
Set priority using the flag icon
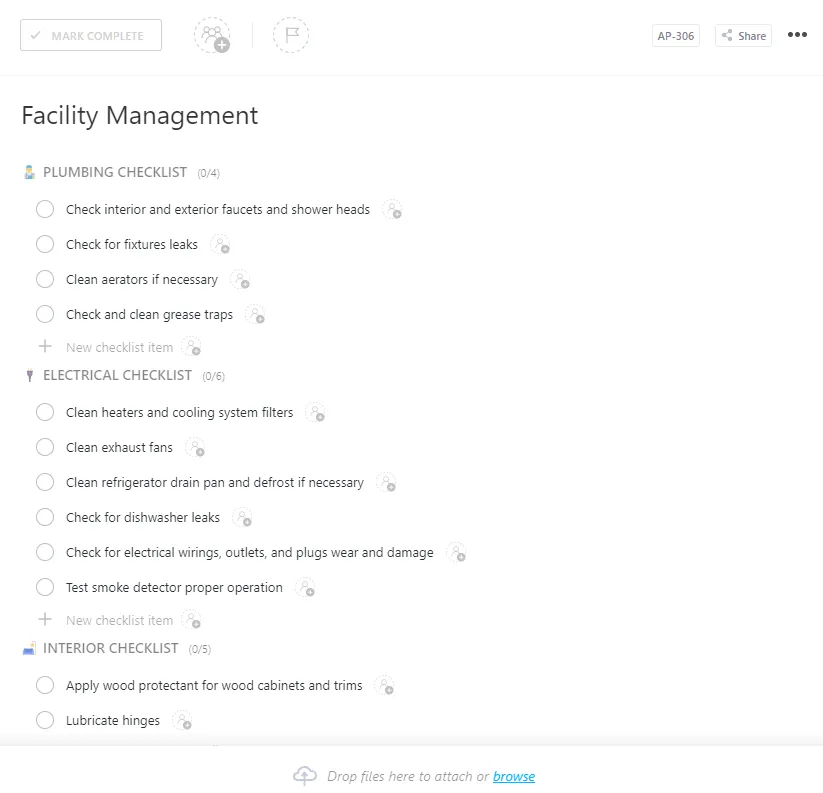(291, 35)
